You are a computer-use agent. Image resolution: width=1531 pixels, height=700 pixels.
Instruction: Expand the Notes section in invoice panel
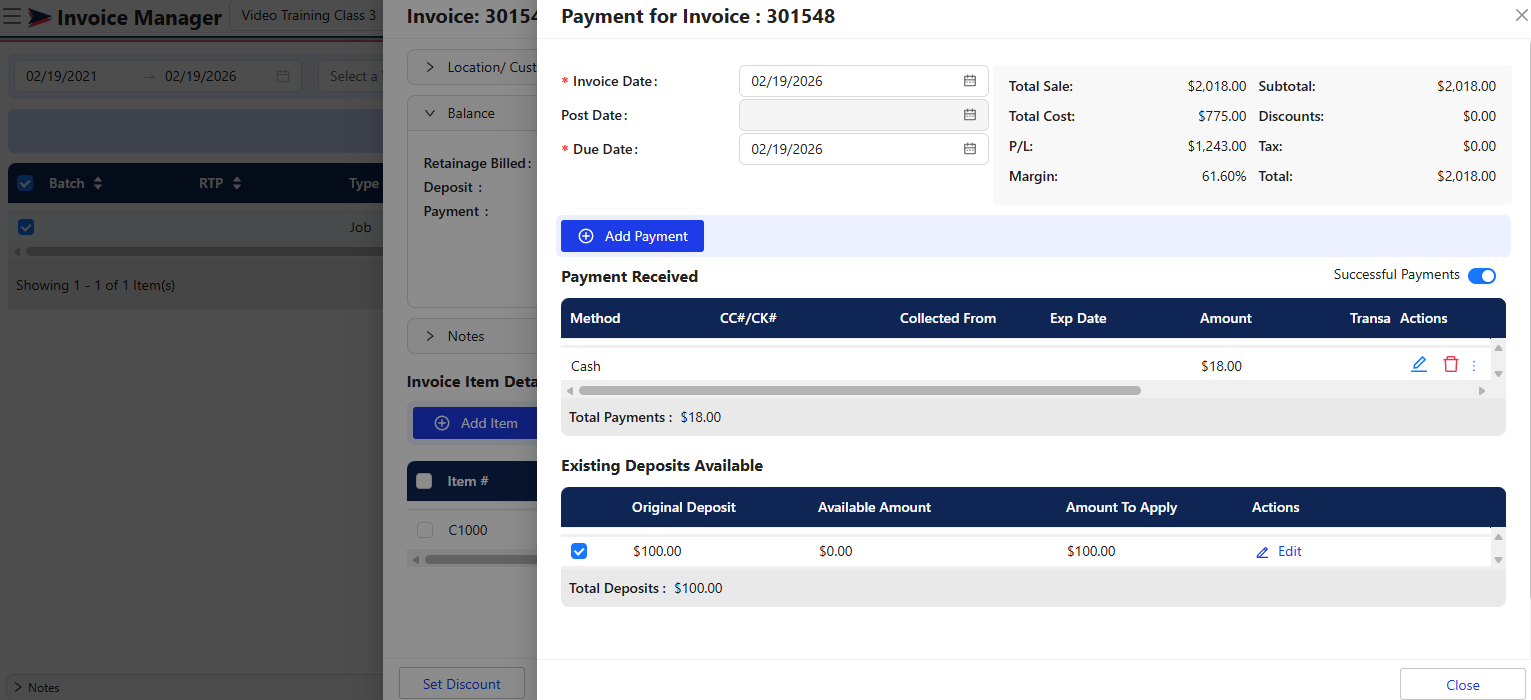click(x=430, y=336)
